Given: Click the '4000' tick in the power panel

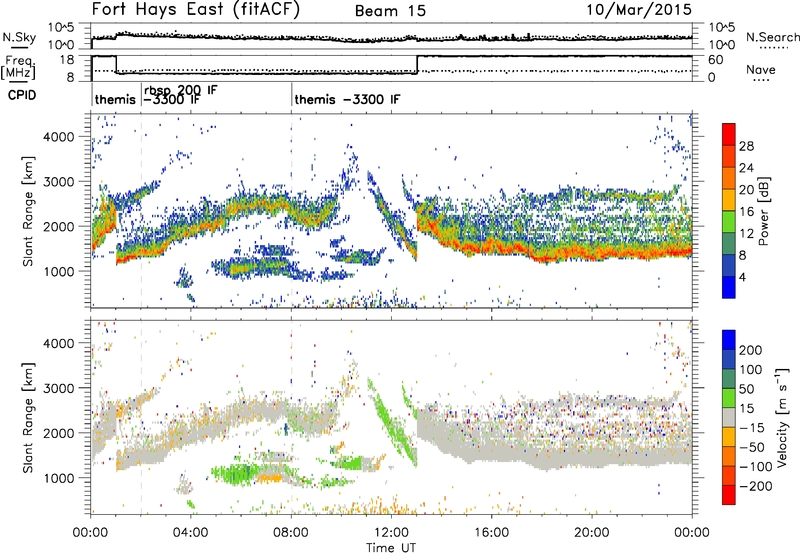Looking at the screenshot, I should 58,137.
